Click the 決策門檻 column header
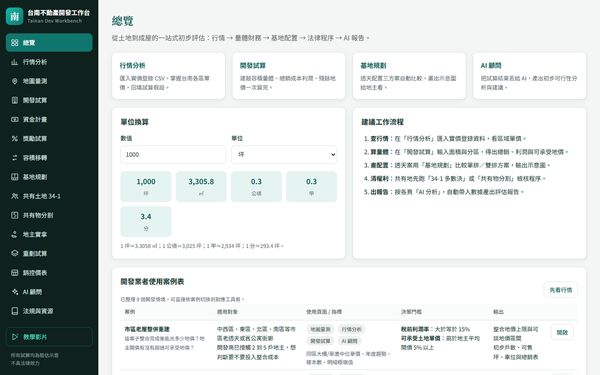The height and width of the screenshot is (375, 600). click(411, 312)
